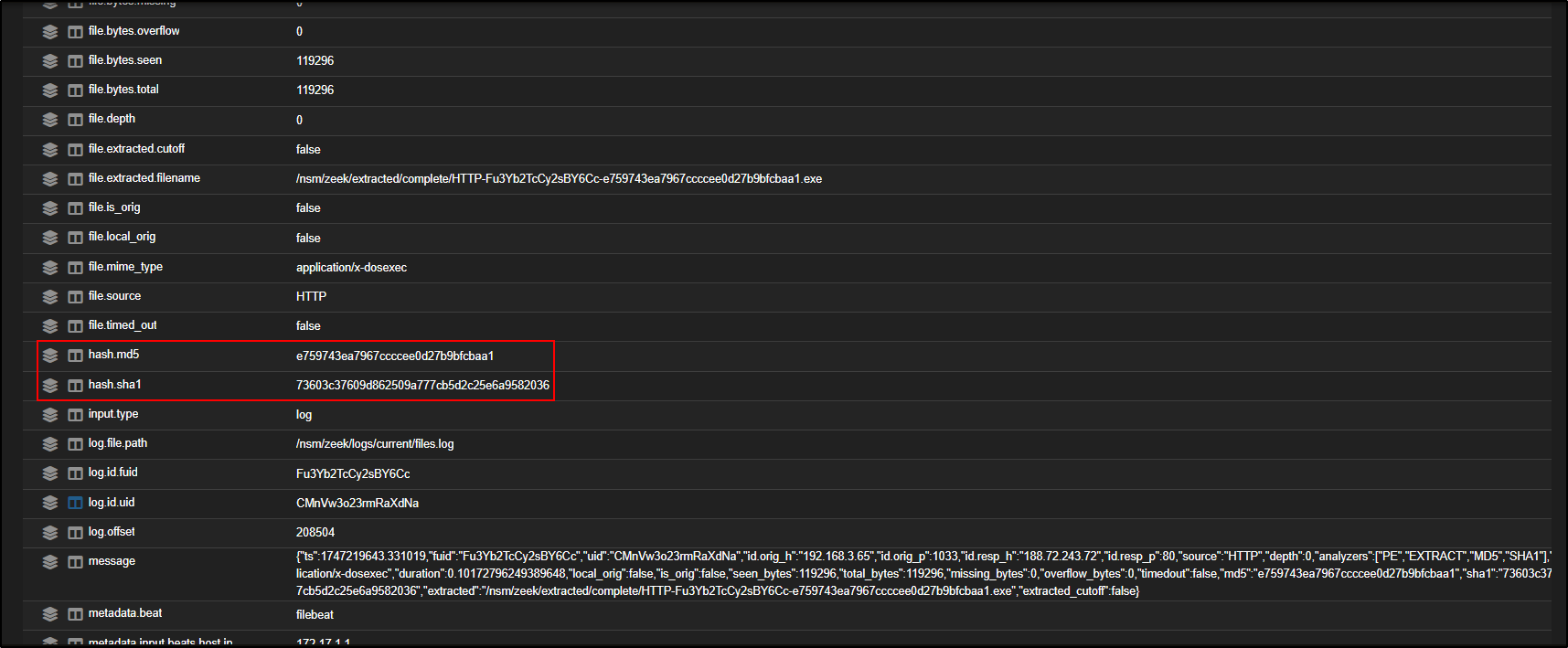Click the log.id.uid value CMnVw3o23rmRaXdNa

point(357,503)
